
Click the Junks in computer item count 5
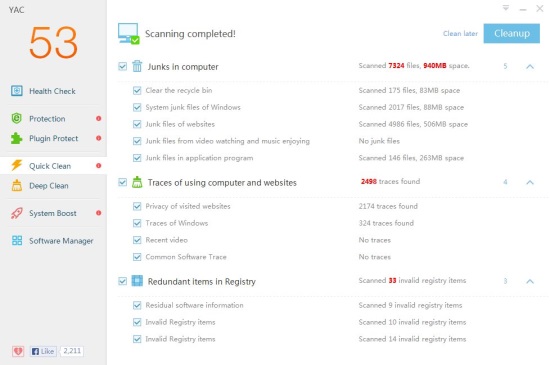505,66
